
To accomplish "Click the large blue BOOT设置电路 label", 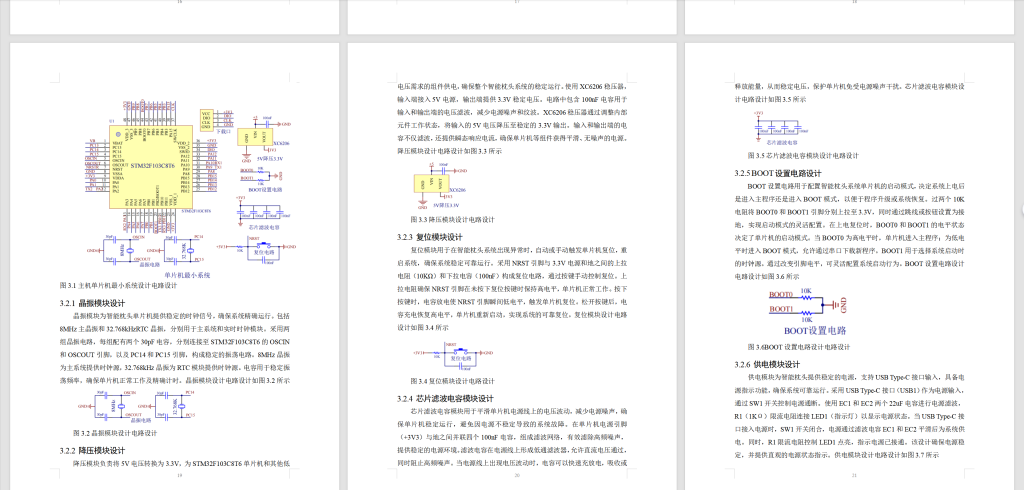I will (814, 331).
